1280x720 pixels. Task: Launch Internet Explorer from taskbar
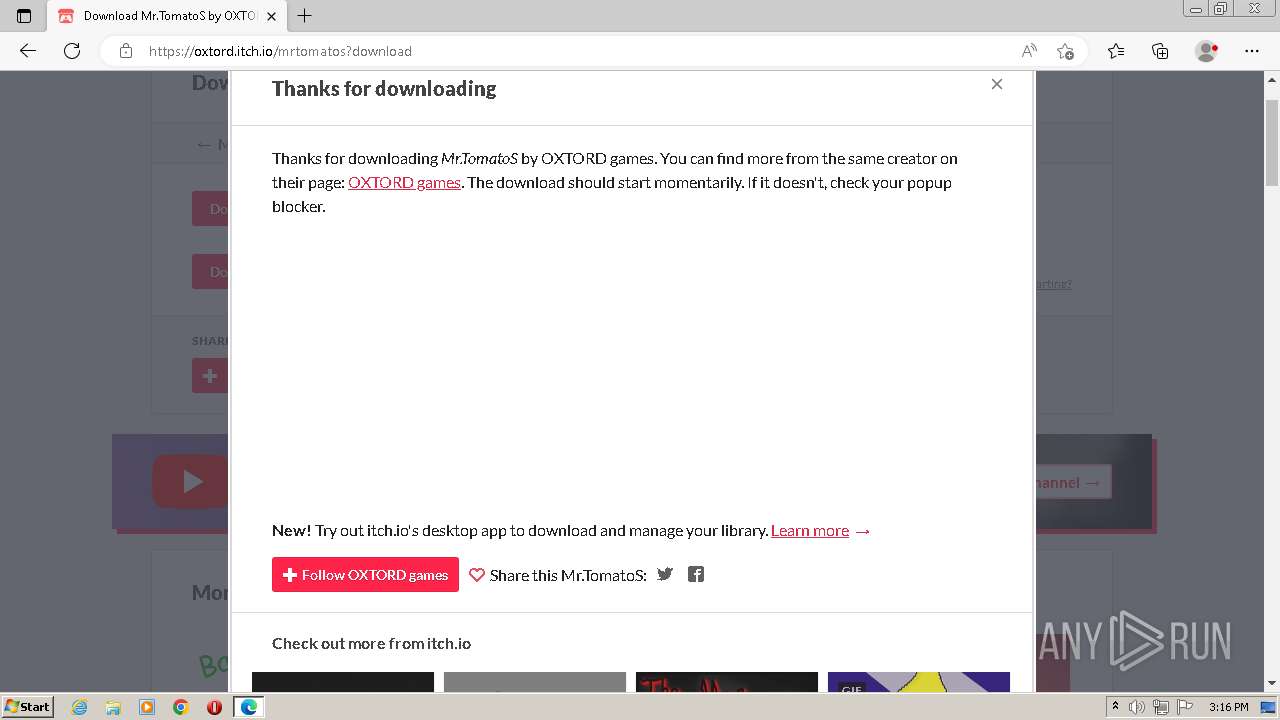80,707
